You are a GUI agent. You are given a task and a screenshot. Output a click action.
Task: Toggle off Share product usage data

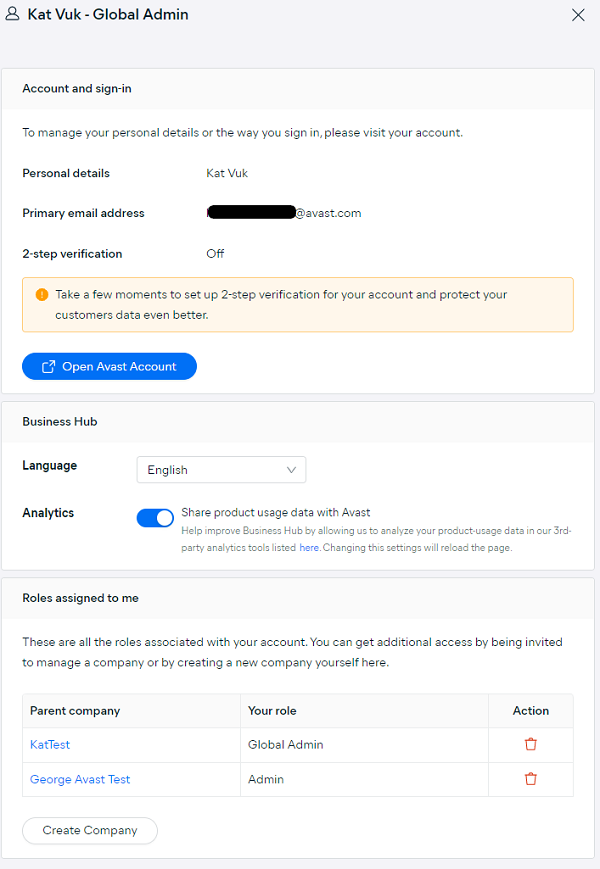tap(155, 518)
